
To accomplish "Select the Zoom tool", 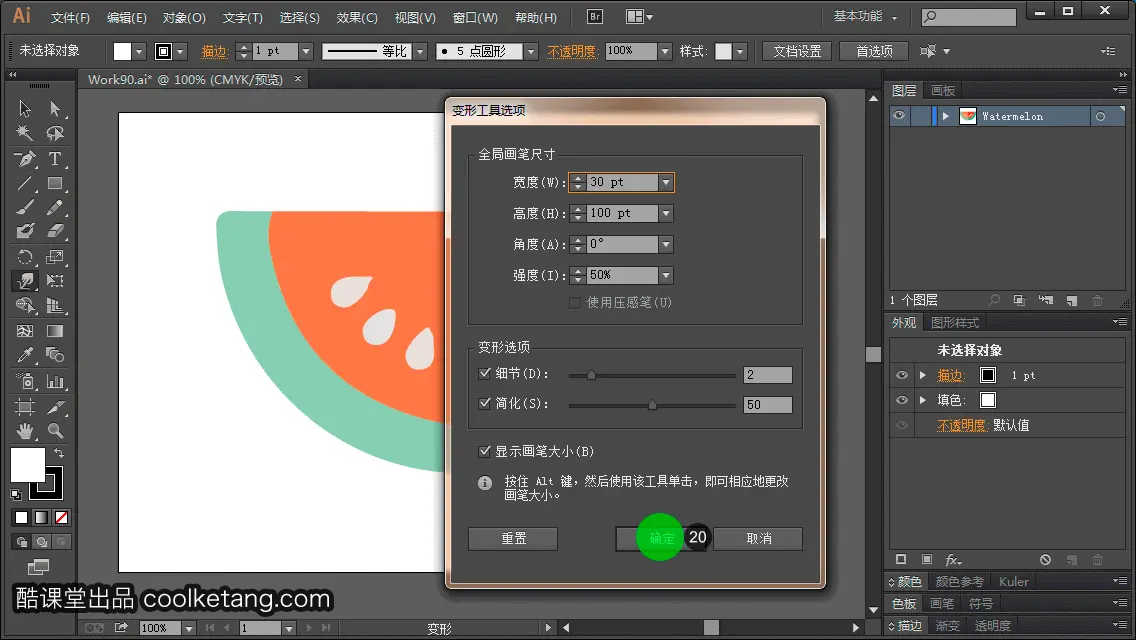I will [x=55, y=431].
